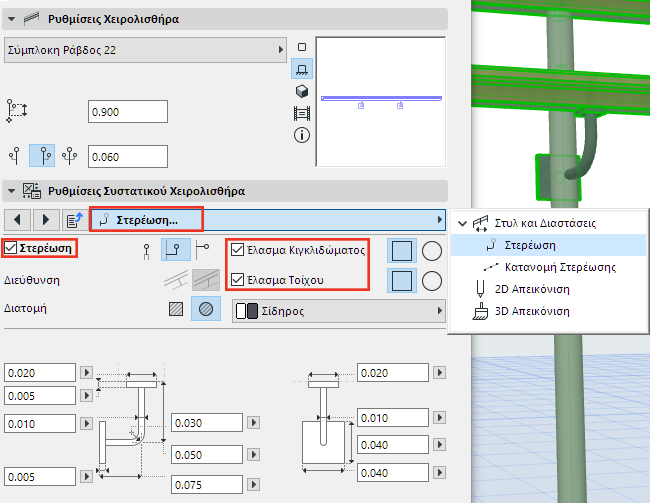This screenshot has width=650, height=503.
Task: Click the green wall plate in 3D view
Action: click(x=544, y=178)
